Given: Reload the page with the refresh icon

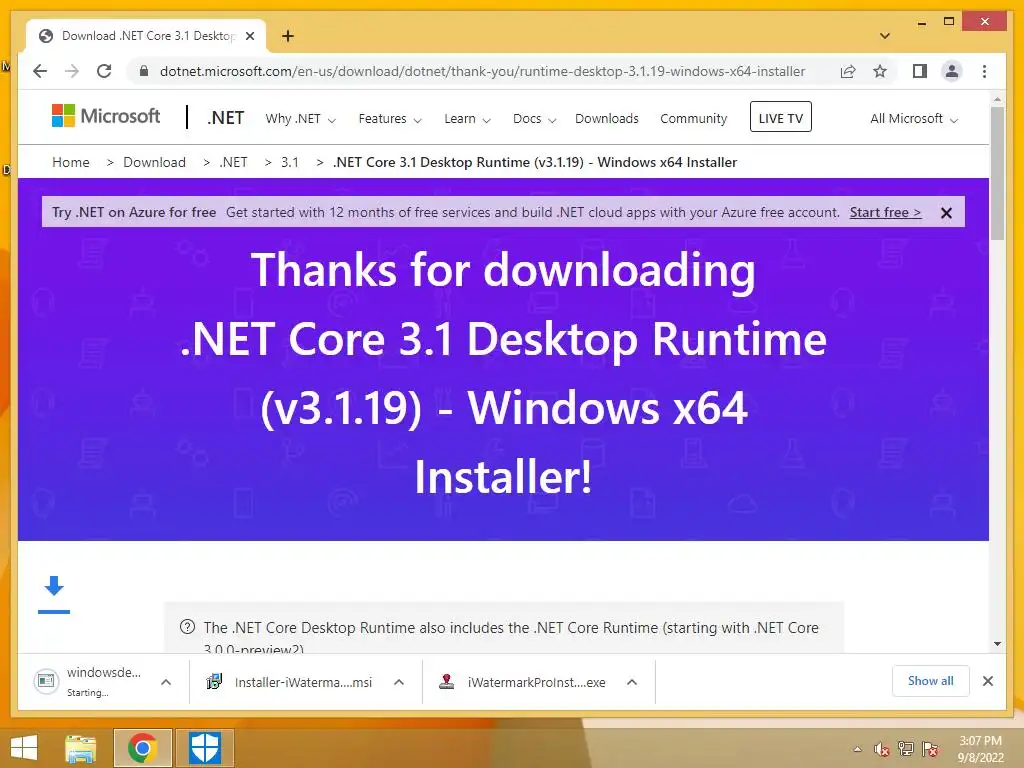Looking at the screenshot, I should coord(104,71).
